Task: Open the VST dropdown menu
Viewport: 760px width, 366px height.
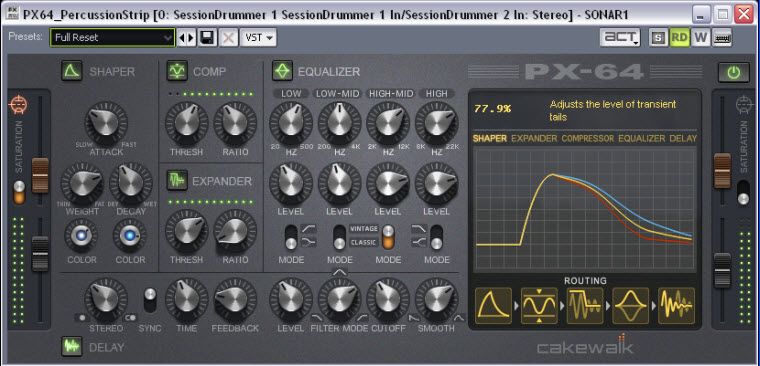Action: click(259, 38)
